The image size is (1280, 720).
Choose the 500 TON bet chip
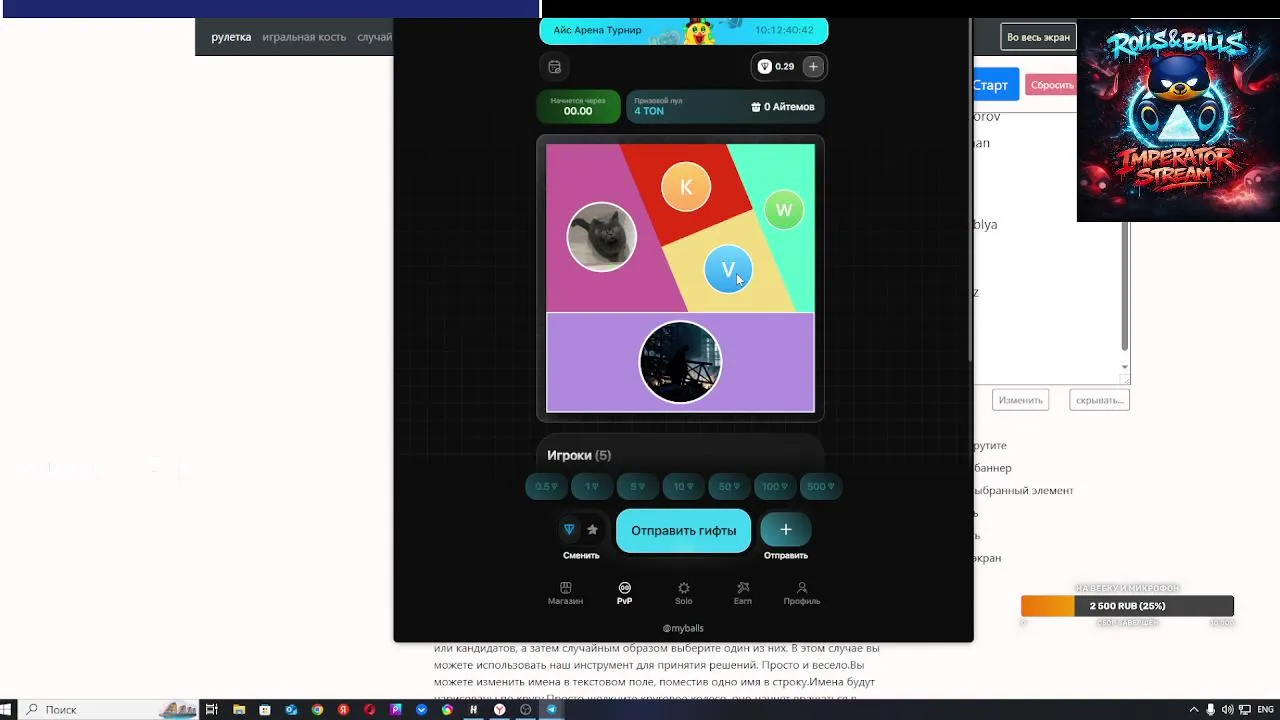pos(821,487)
